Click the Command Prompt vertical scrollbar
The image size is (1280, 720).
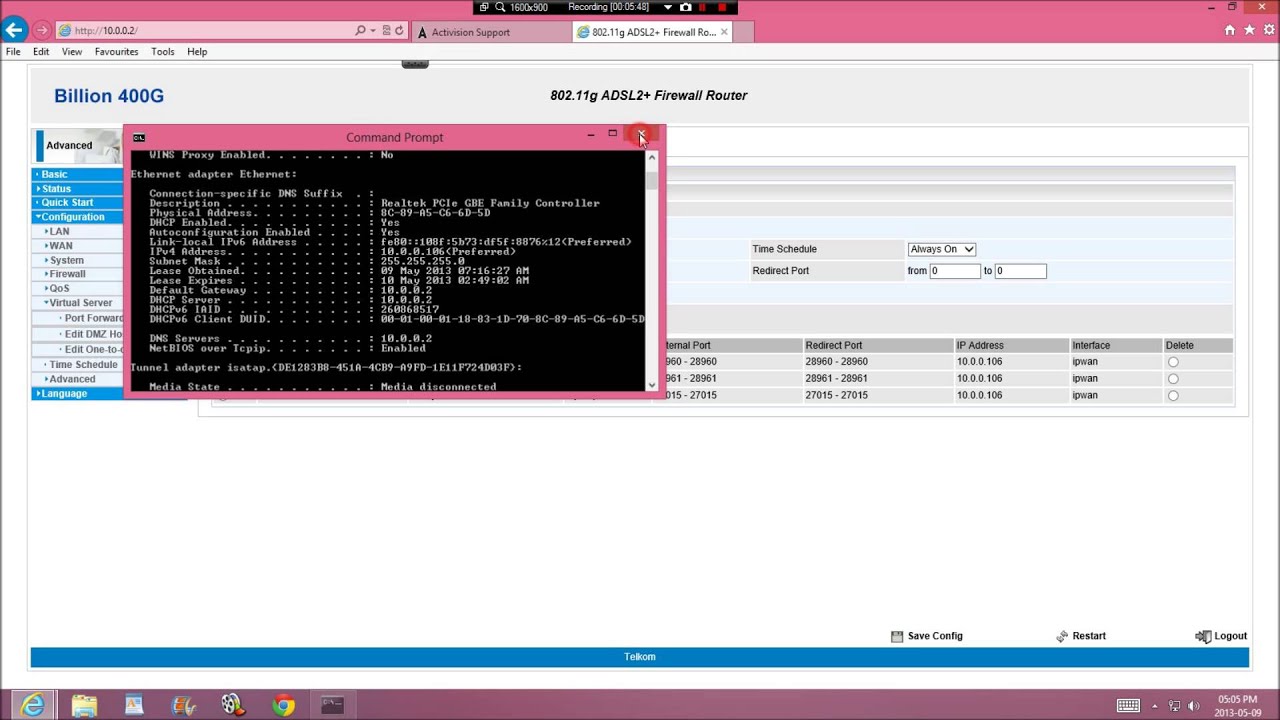(652, 270)
